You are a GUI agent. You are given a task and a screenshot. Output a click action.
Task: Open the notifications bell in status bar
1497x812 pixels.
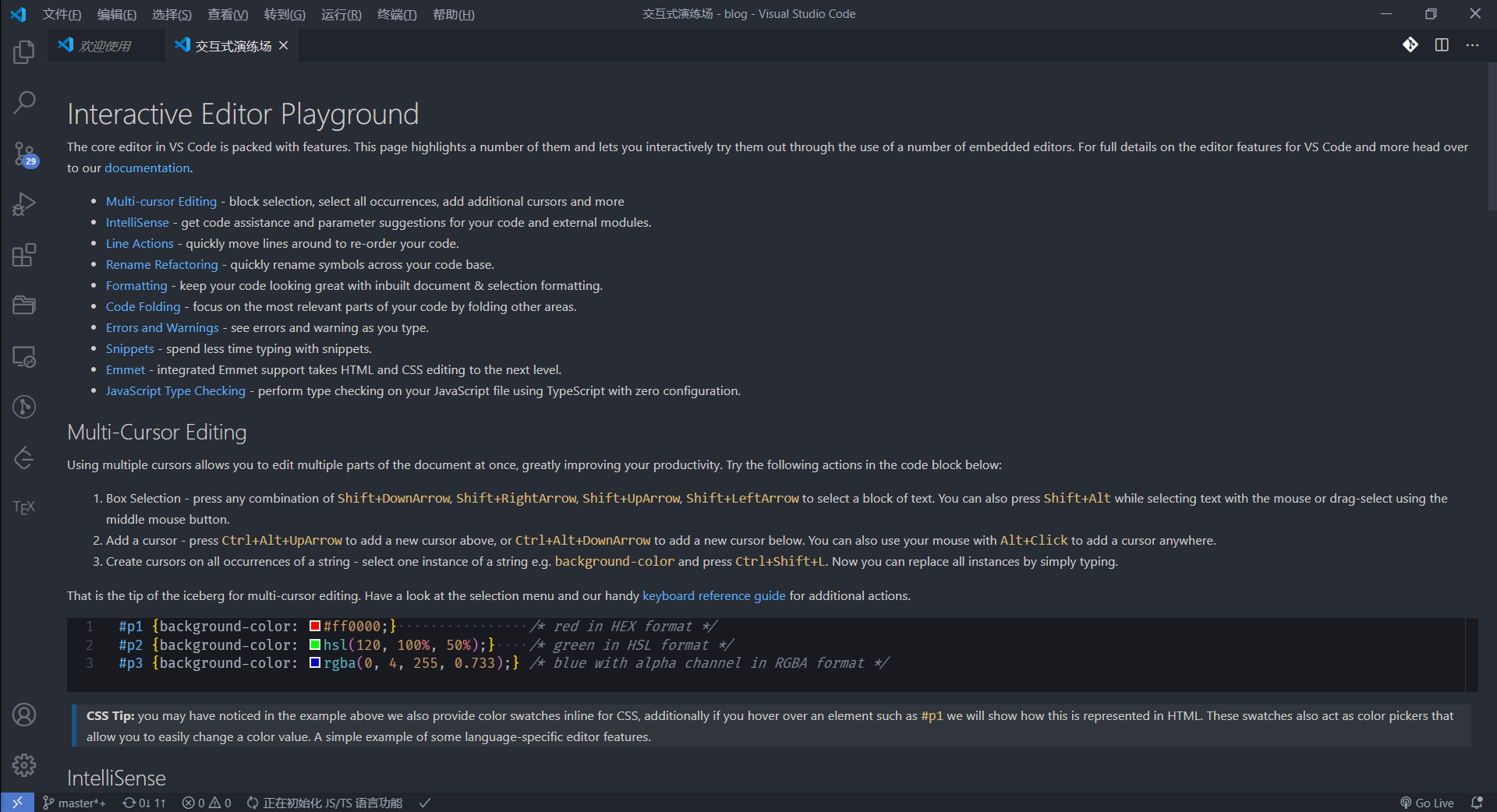click(1476, 803)
